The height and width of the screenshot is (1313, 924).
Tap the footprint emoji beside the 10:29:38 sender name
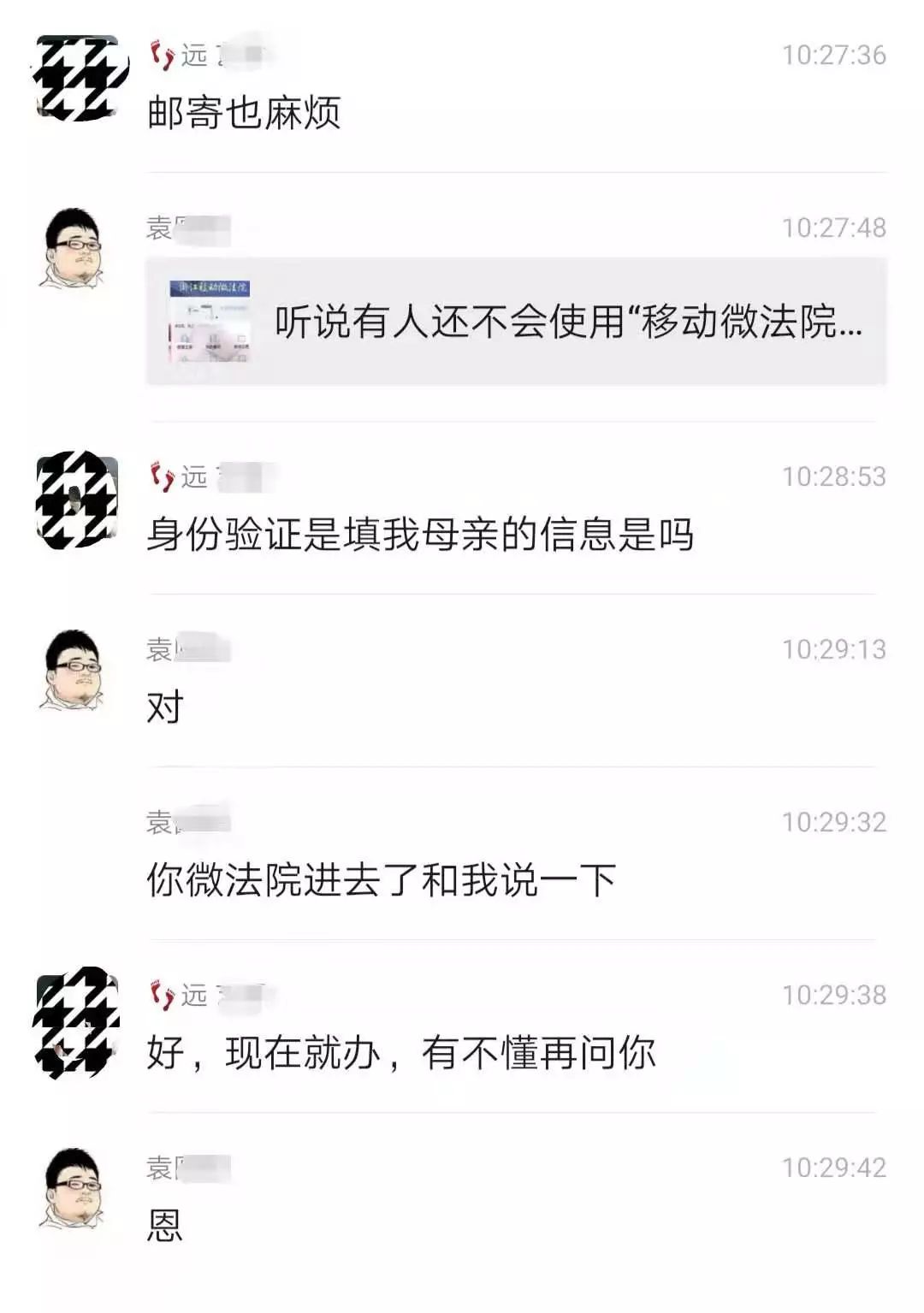[162, 995]
